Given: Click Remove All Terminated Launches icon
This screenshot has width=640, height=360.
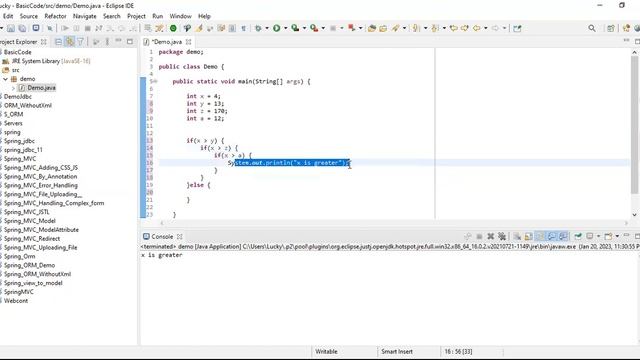Looking at the screenshot, I should click(502, 236).
